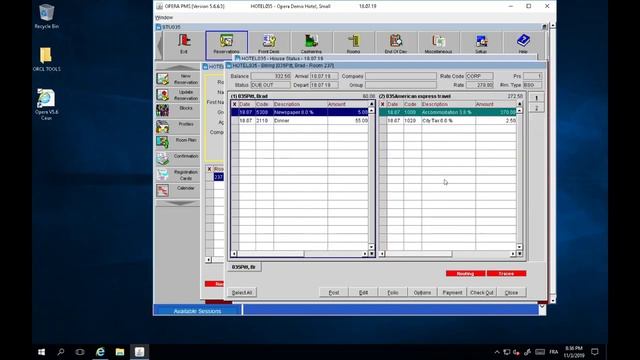Open the Action Center notifications icon
Screen dimensions: 640x360
[595, 352]
